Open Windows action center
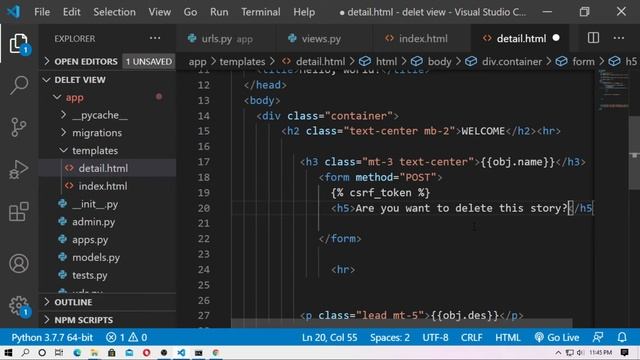The image size is (640, 360). [x=624, y=353]
